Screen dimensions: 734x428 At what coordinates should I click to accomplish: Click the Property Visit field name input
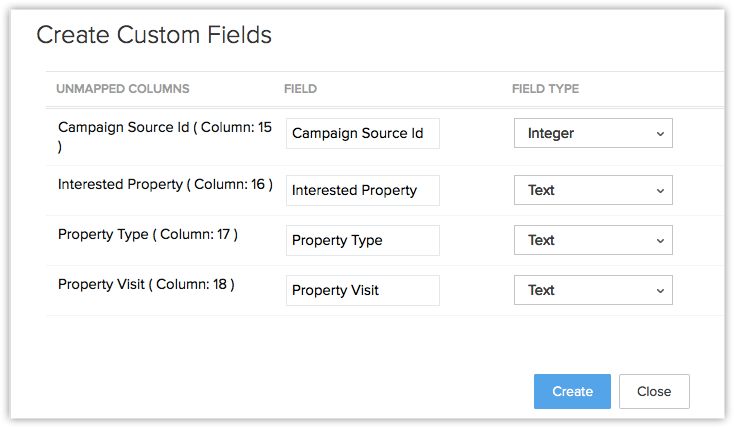362,290
